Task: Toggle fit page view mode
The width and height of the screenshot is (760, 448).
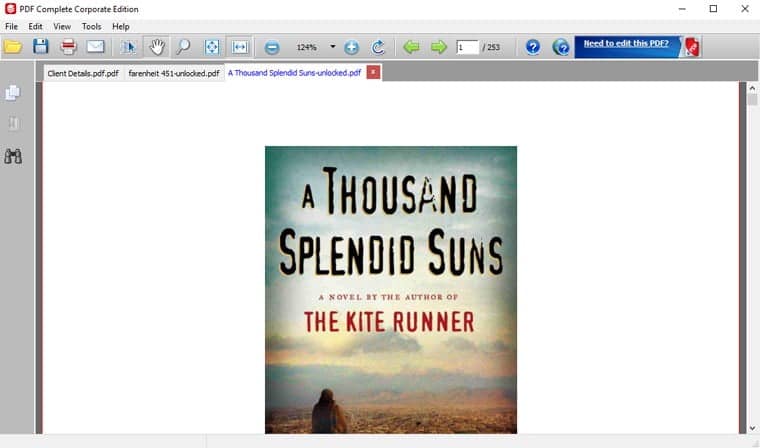Action: pyautogui.click(x=212, y=47)
